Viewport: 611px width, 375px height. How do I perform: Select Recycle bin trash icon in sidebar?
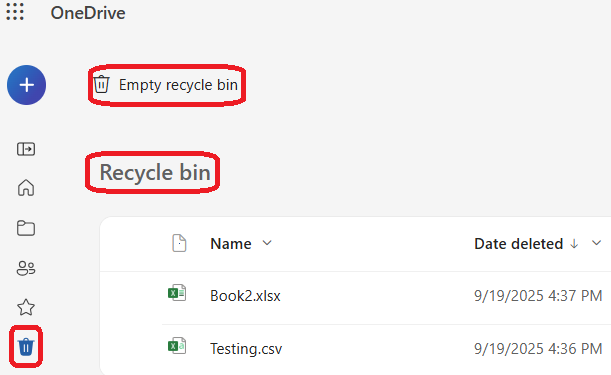26,347
